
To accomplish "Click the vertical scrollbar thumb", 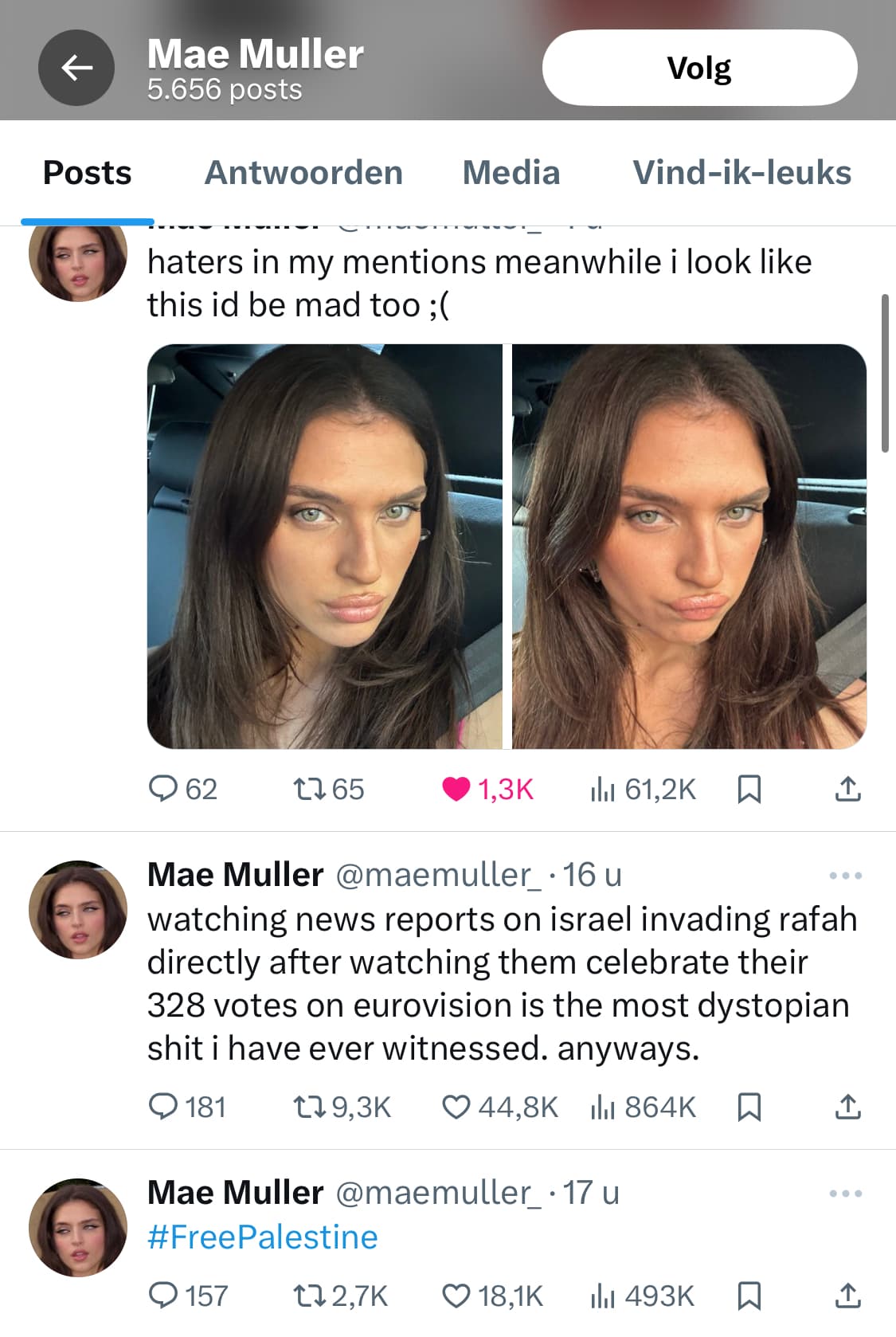I will [885, 373].
